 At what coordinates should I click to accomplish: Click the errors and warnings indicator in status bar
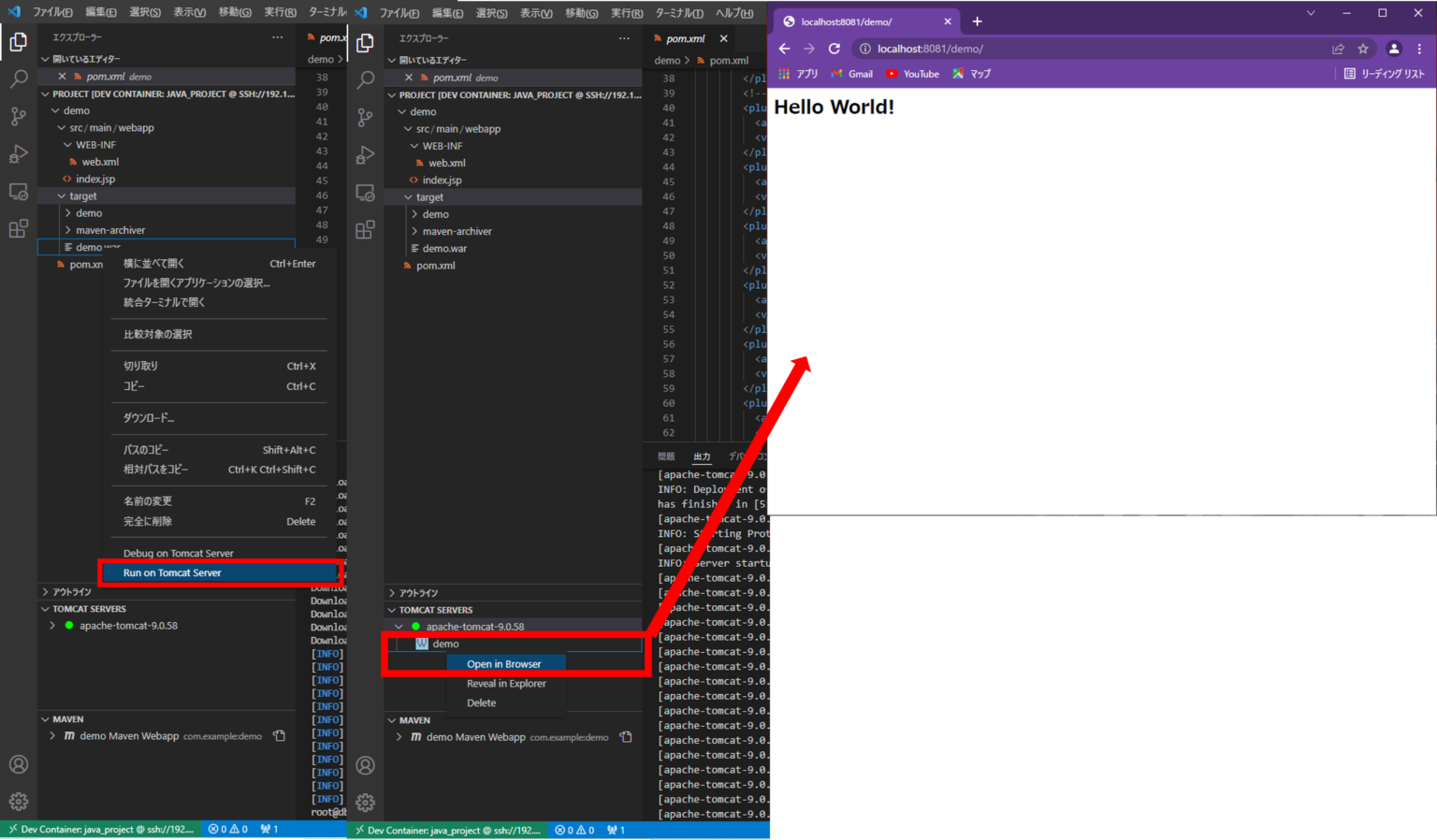[227, 830]
